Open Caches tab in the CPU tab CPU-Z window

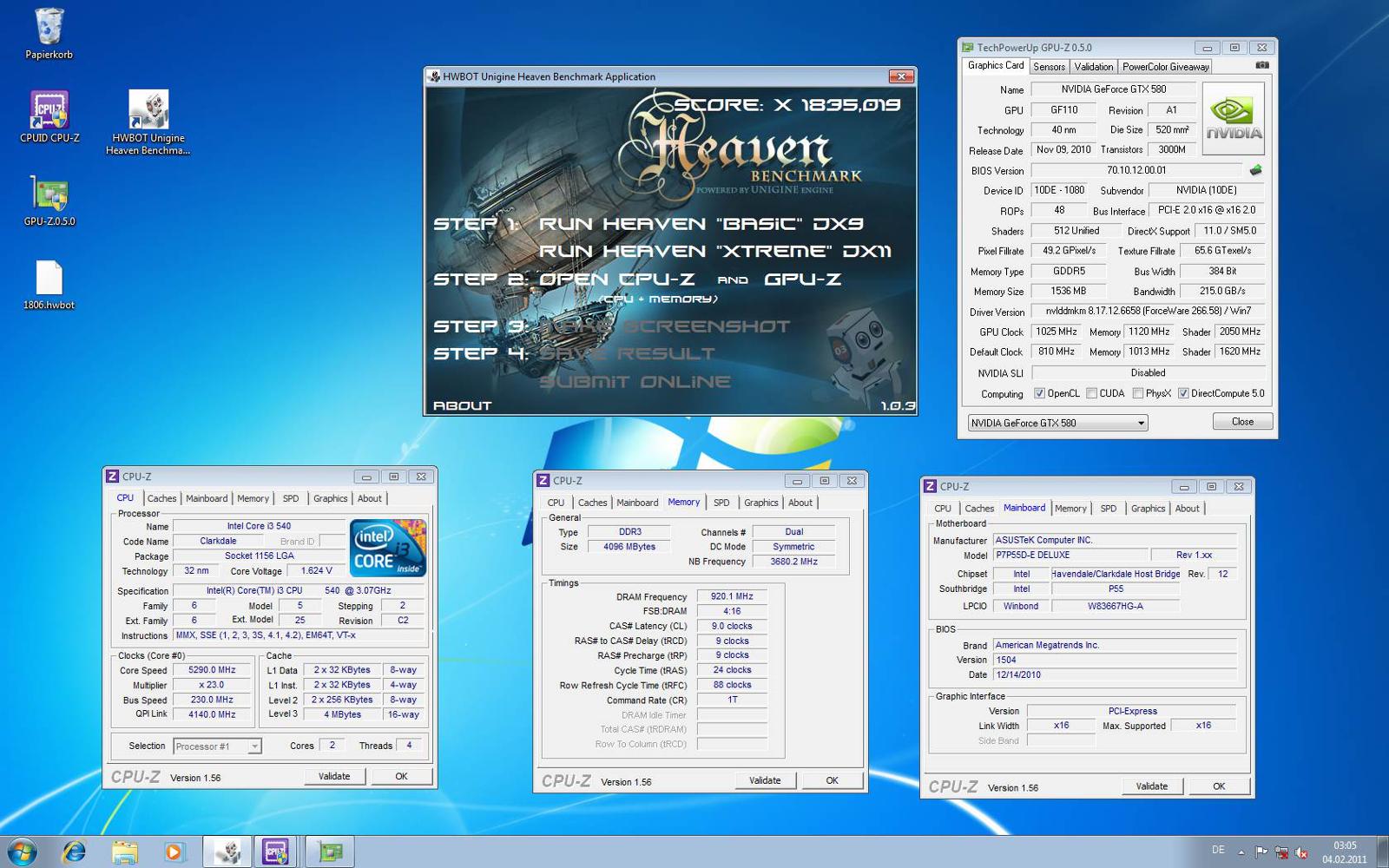(x=161, y=498)
